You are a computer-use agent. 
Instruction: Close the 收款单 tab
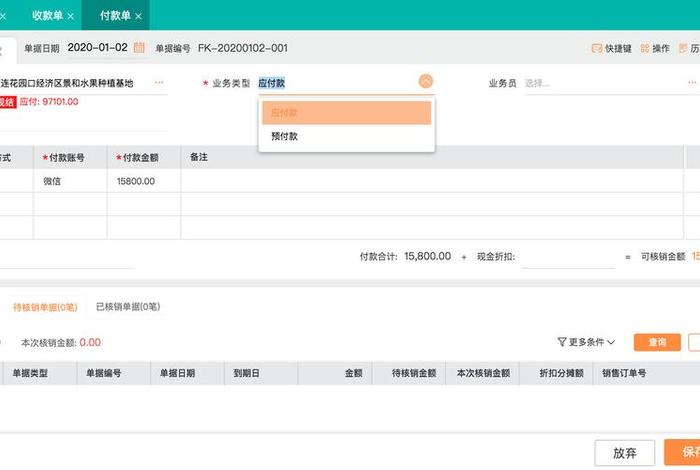(x=71, y=16)
